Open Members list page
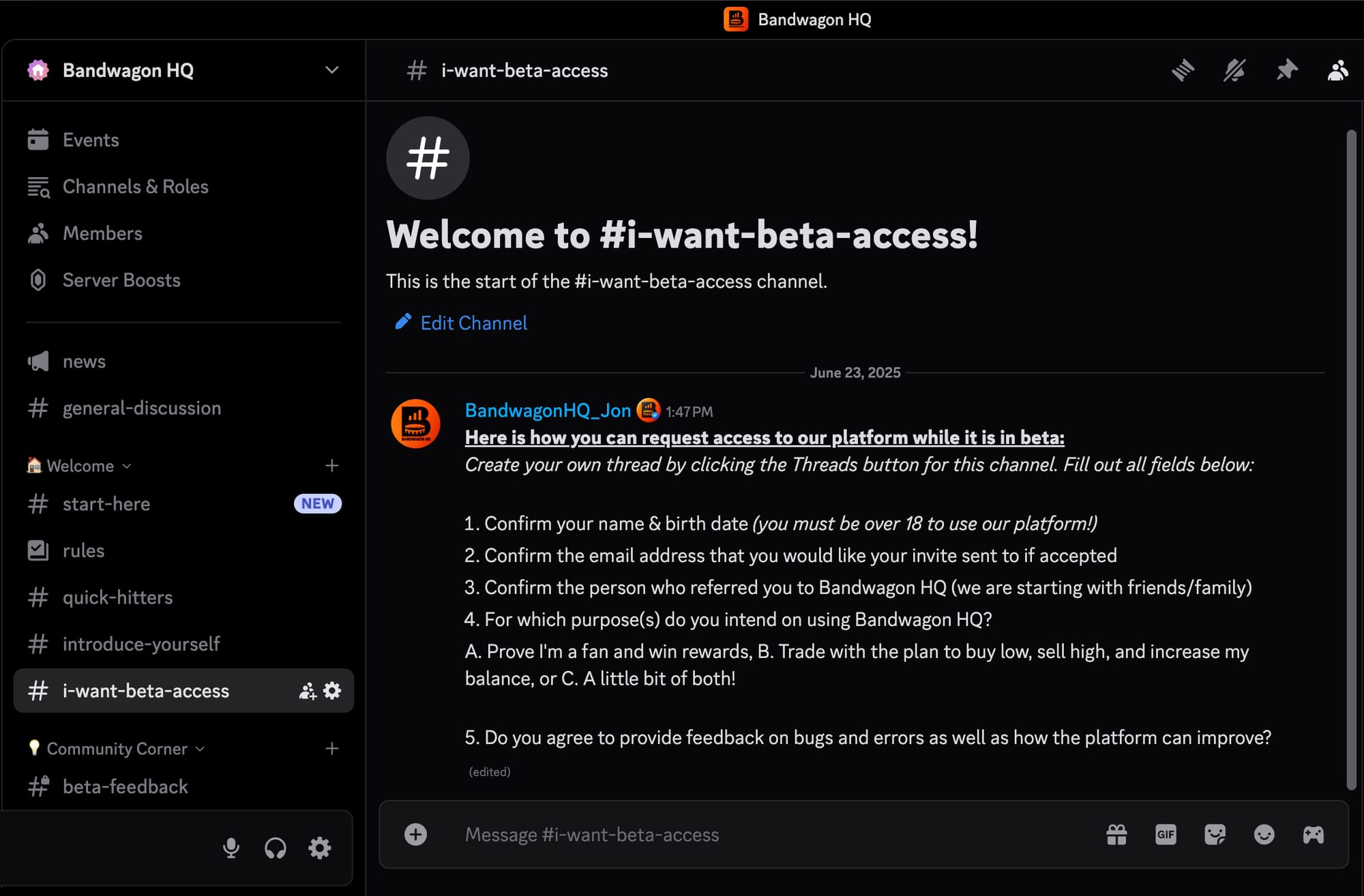This screenshot has height=896, width=1364. pyautogui.click(x=183, y=233)
